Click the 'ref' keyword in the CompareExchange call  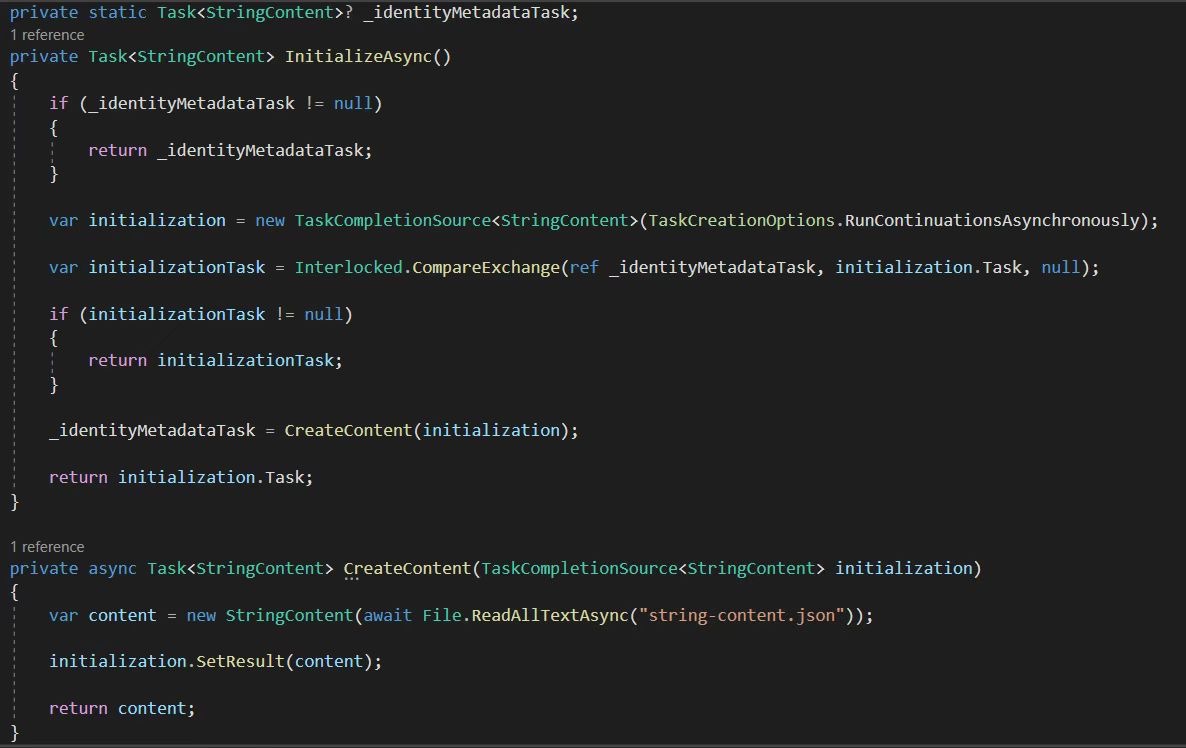pos(584,268)
